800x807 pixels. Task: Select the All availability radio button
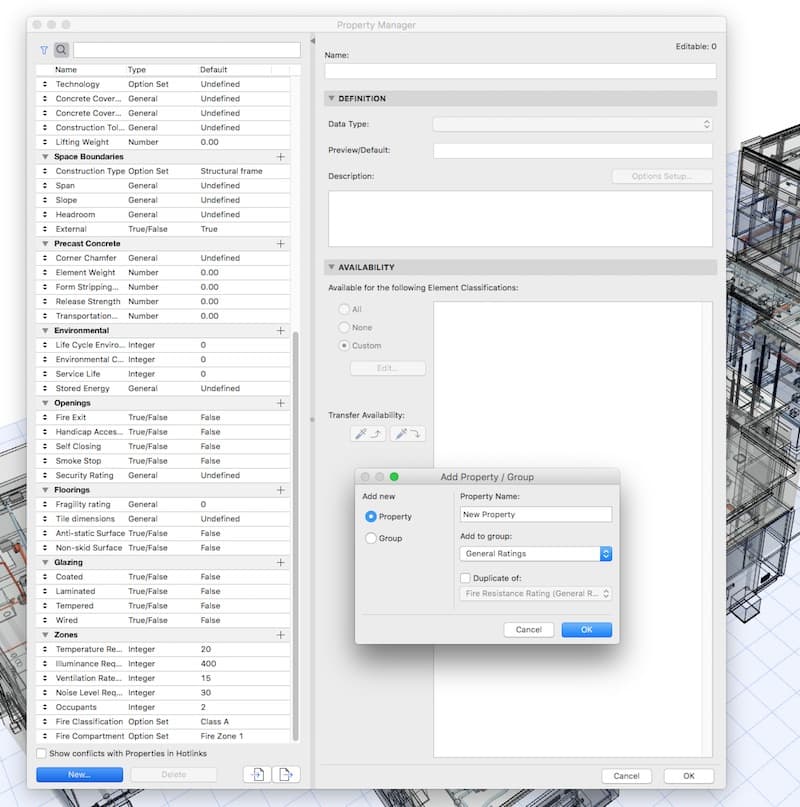coord(344,309)
